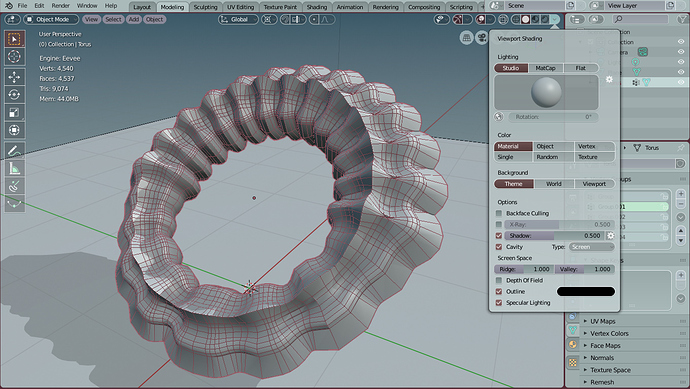Enable the X-Ray checkbox in Options
Image resolution: width=690 pixels, height=389 pixels.
click(x=499, y=224)
